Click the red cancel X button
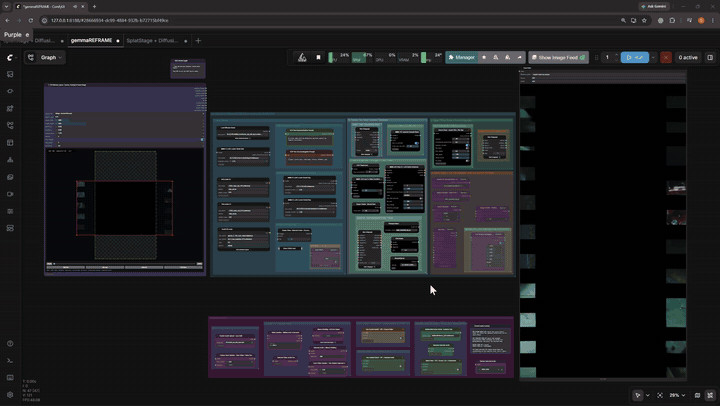Screen dimensions: 720x406 (x=666, y=57)
